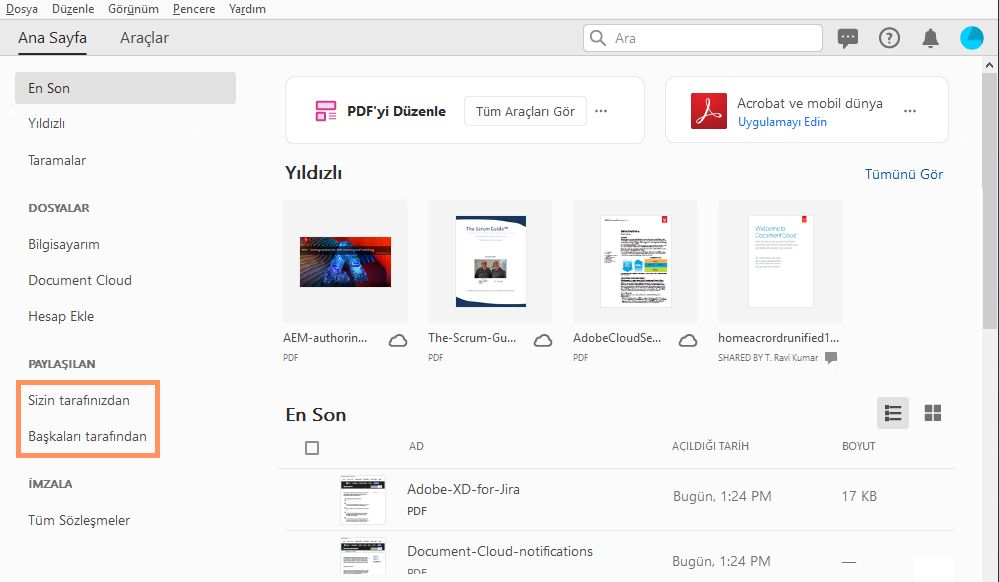Screen dimensions: 999x582
Task: Open the notifications bell icon
Action: (930, 38)
